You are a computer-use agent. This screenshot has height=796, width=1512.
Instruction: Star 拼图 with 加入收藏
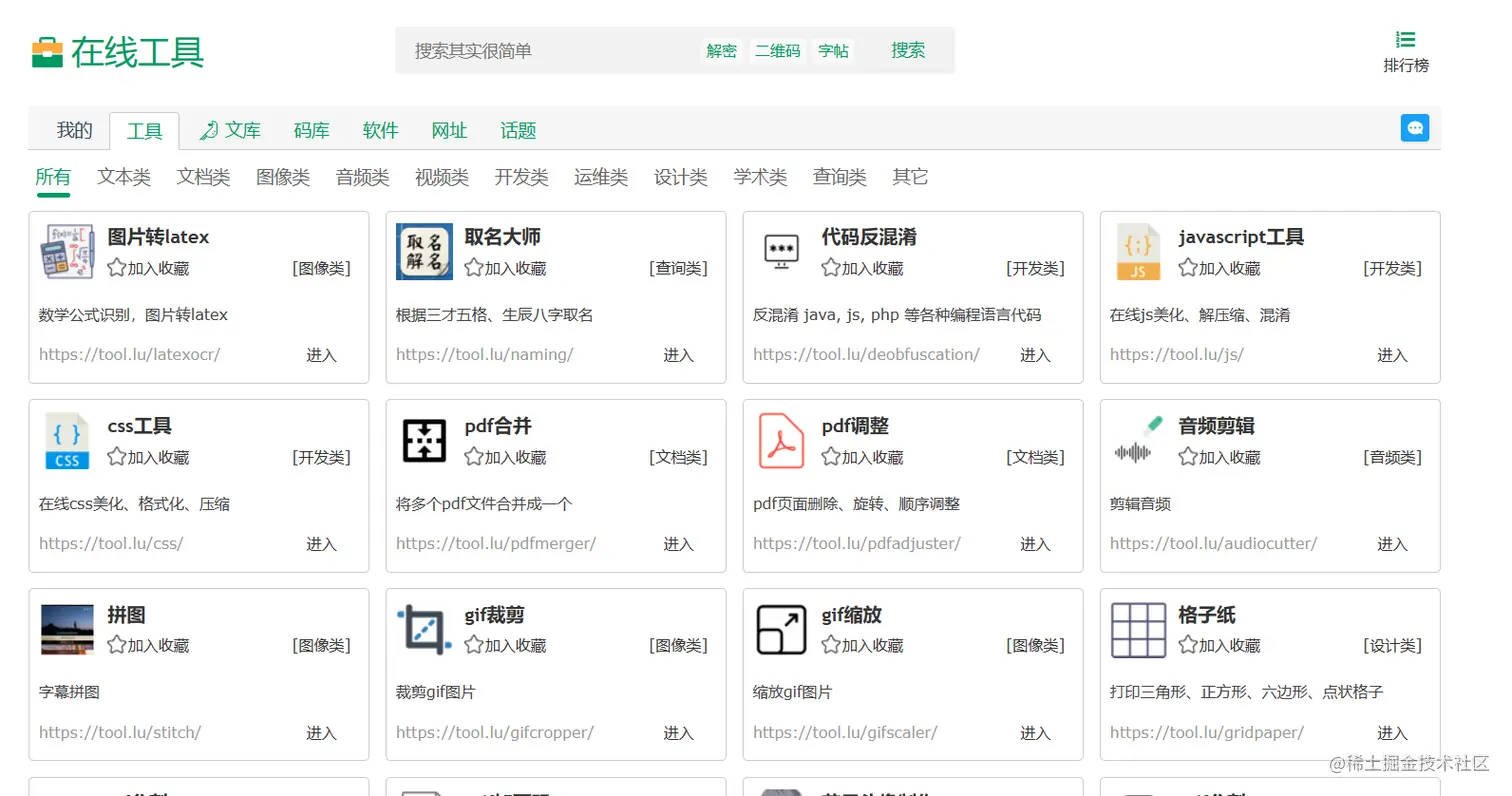[x=148, y=645]
